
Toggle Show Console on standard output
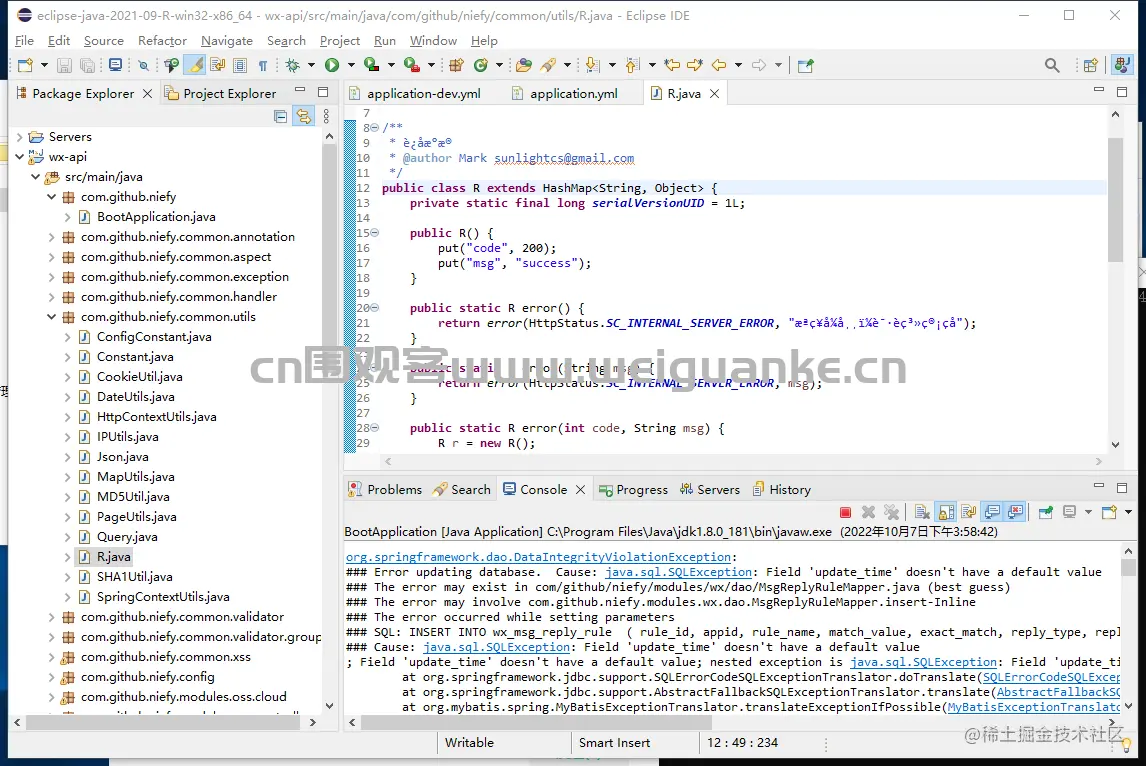click(993, 512)
